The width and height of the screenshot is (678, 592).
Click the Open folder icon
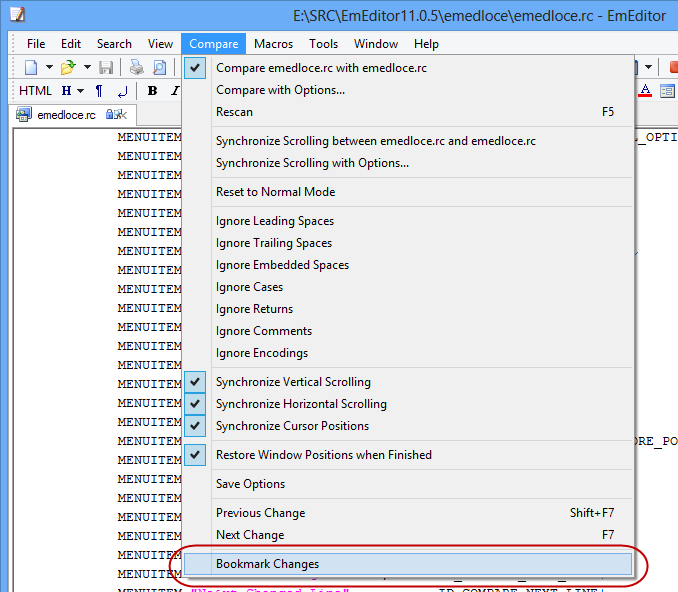[x=68, y=67]
